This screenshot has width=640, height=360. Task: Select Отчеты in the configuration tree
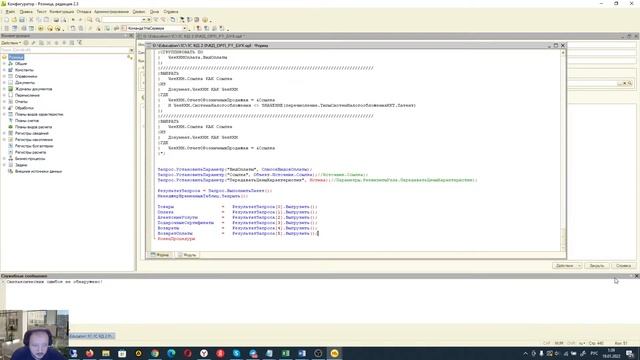click(21, 102)
